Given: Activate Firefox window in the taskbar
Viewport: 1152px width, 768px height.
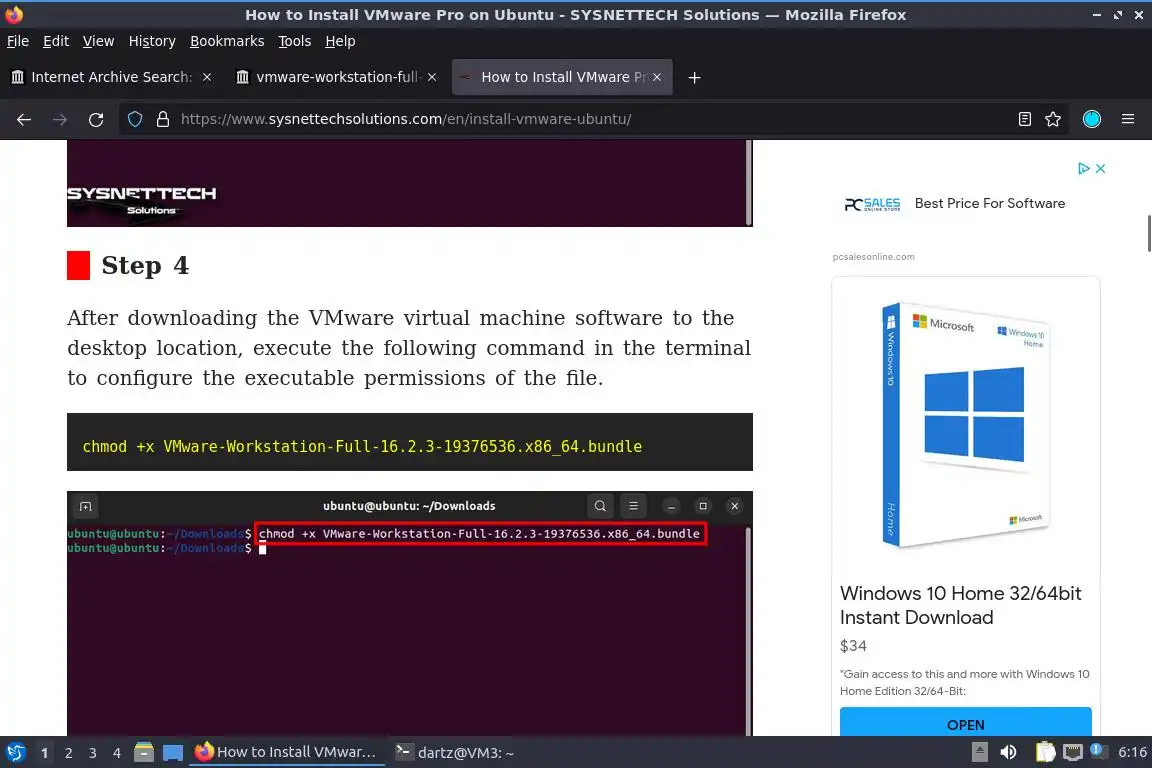Looking at the screenshot, I should tap(287, 752).
